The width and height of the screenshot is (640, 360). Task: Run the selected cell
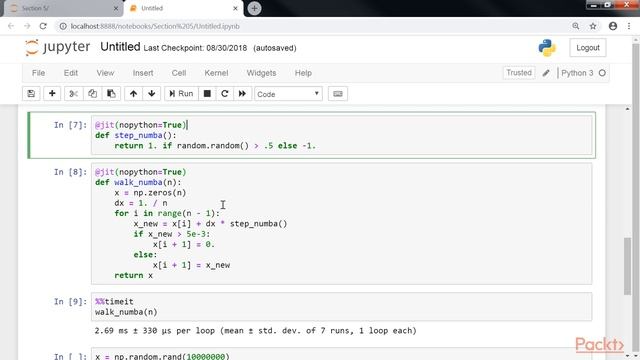[x=181, y=94]
